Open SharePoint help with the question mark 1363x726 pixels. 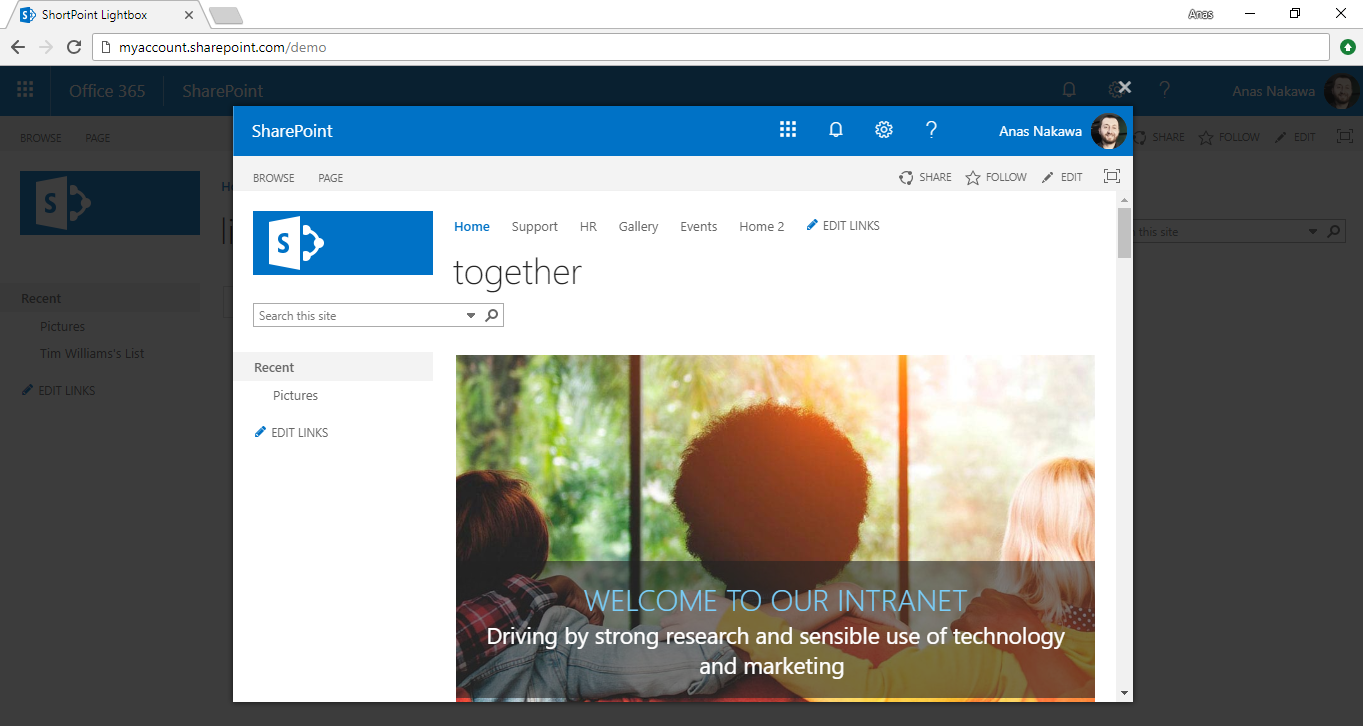pos(931,130)
